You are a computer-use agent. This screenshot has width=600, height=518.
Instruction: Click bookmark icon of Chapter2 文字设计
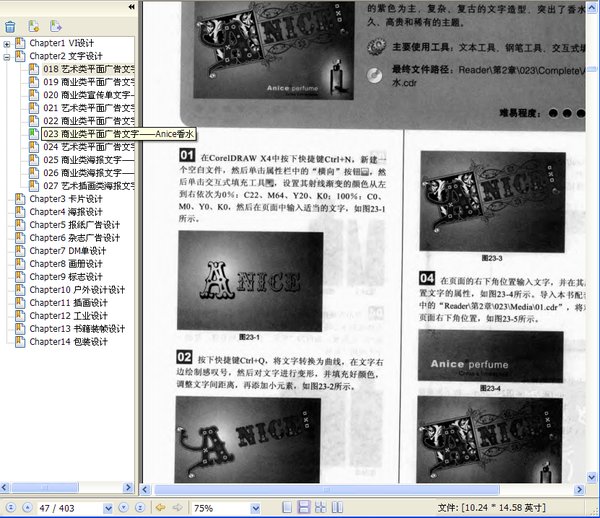point(20,56)
